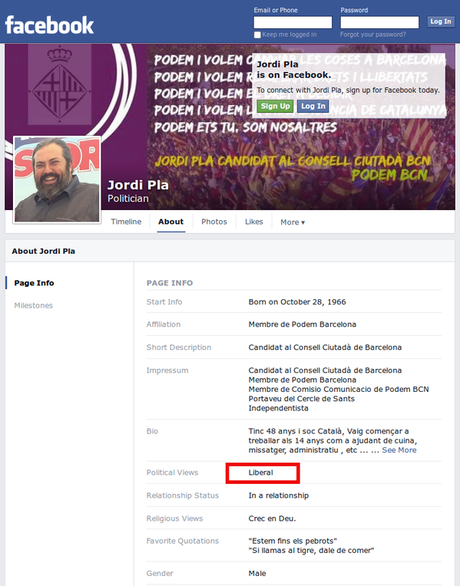
Task: Open Jordi Pla's profile picture
Action: click(x=57, y=180)
